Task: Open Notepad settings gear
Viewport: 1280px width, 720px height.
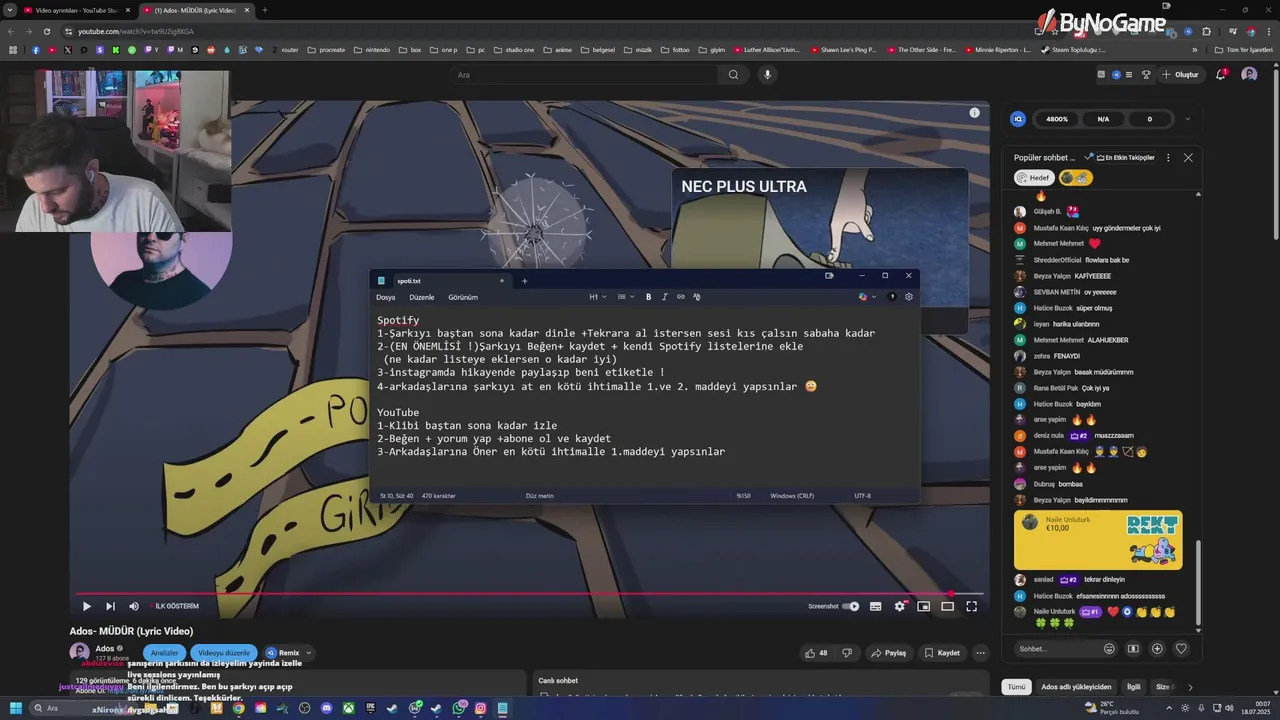Action: (x=909, y=297)
